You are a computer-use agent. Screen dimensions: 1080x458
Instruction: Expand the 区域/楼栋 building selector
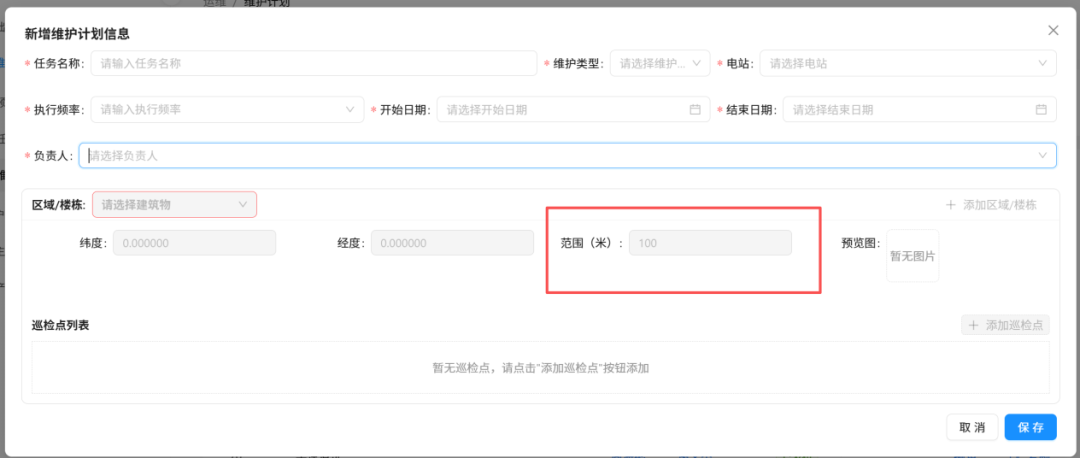(x=175, y=205)
